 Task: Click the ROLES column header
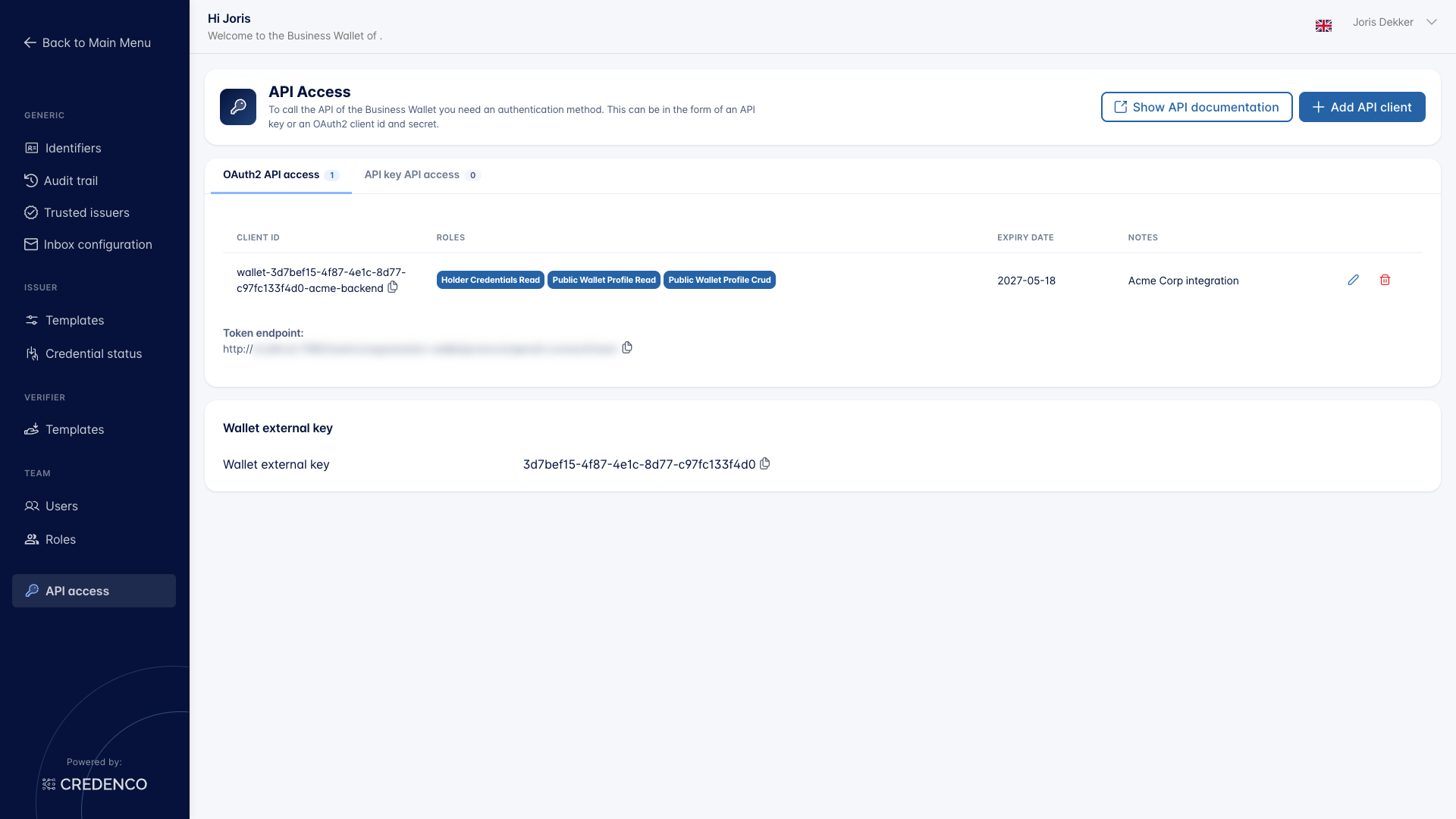coord(450,237)
